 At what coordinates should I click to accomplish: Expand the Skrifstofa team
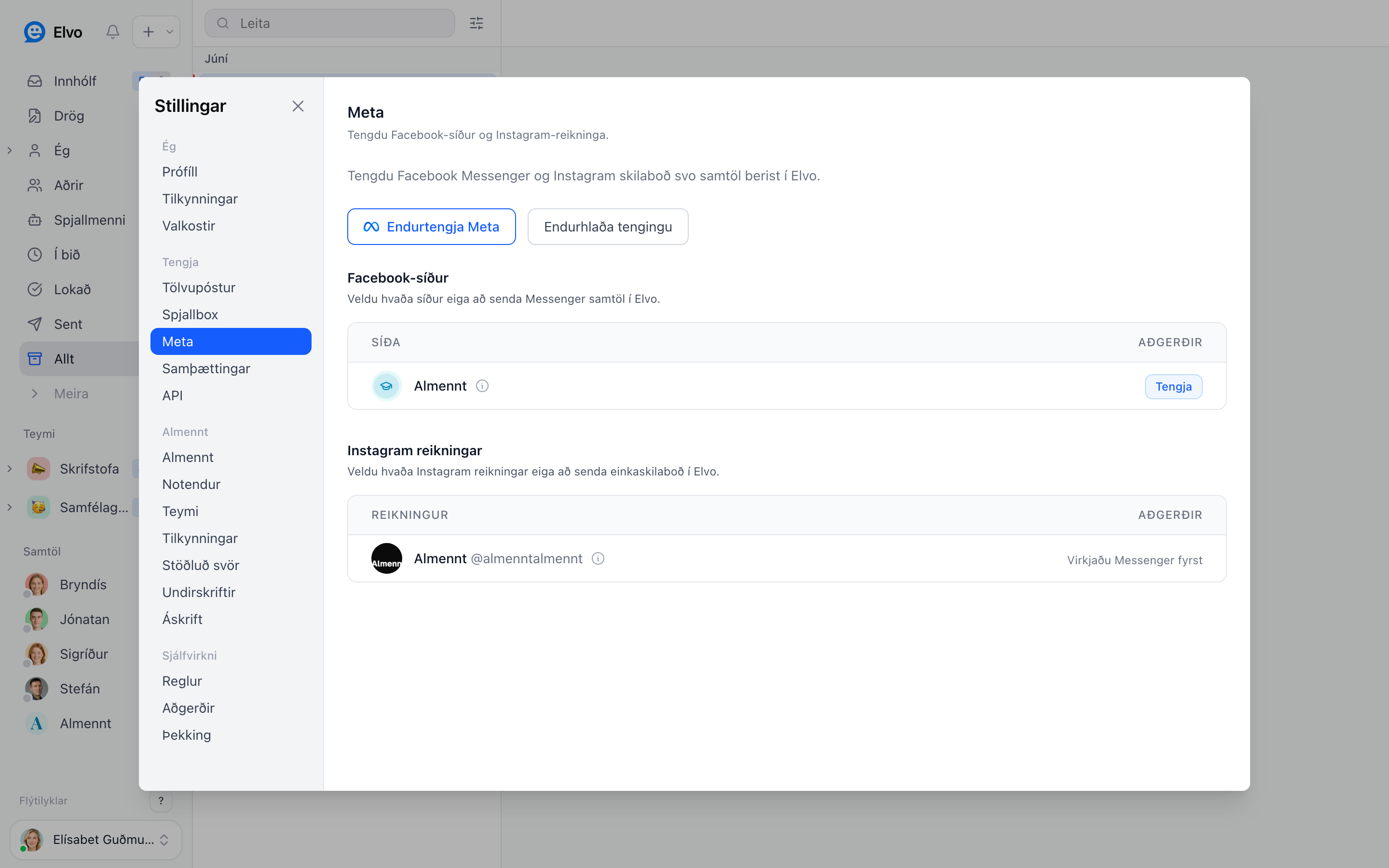click(10, 468)
